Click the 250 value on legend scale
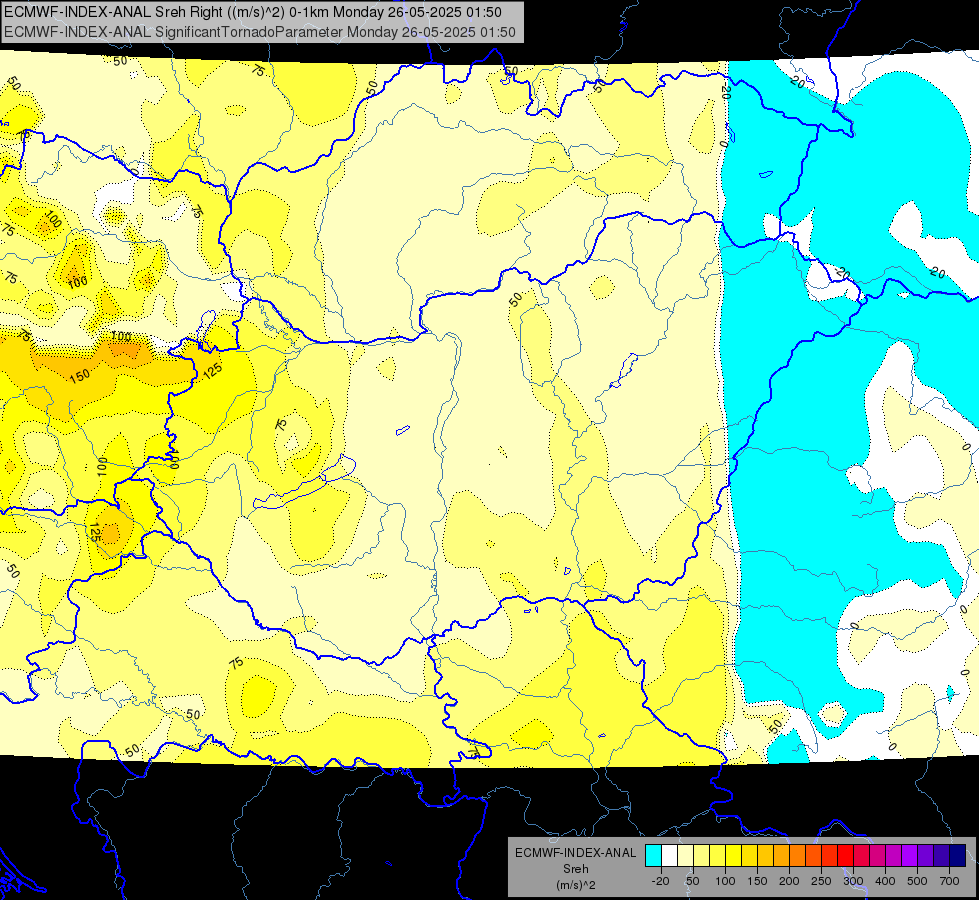The image size is (979, 900). coord(821,881)
